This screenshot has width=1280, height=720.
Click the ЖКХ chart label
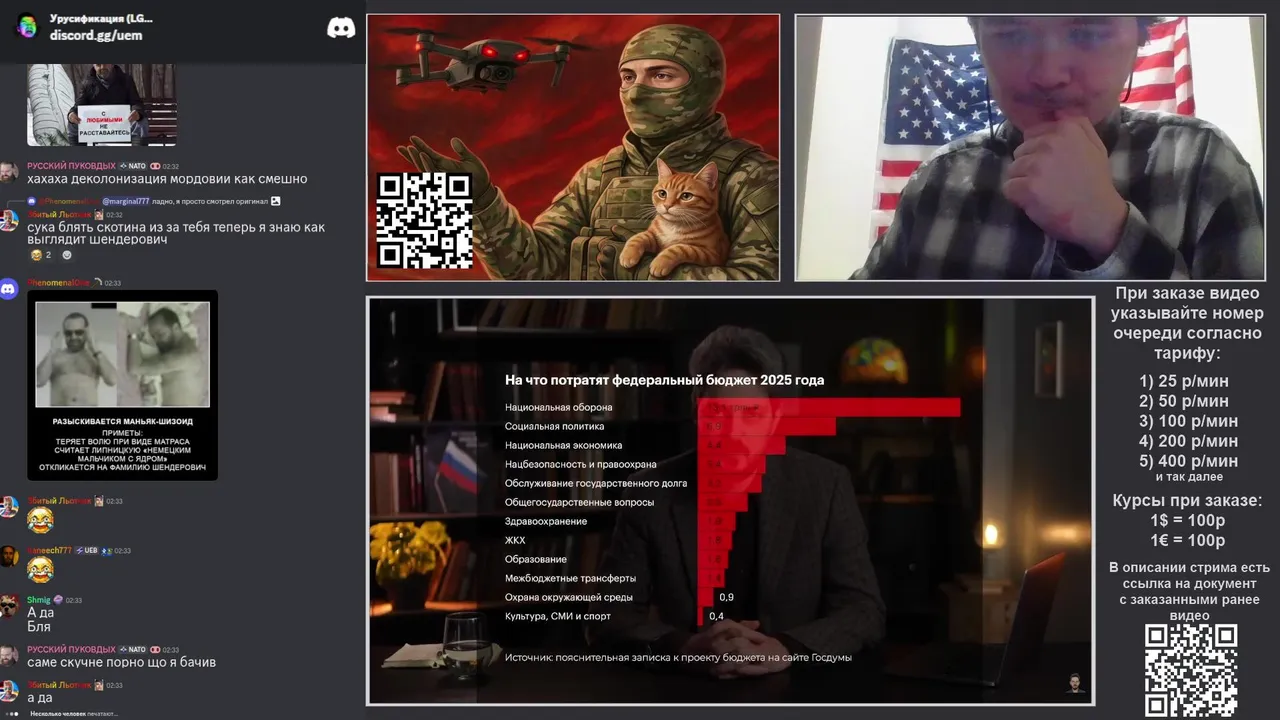coord(514,540)
